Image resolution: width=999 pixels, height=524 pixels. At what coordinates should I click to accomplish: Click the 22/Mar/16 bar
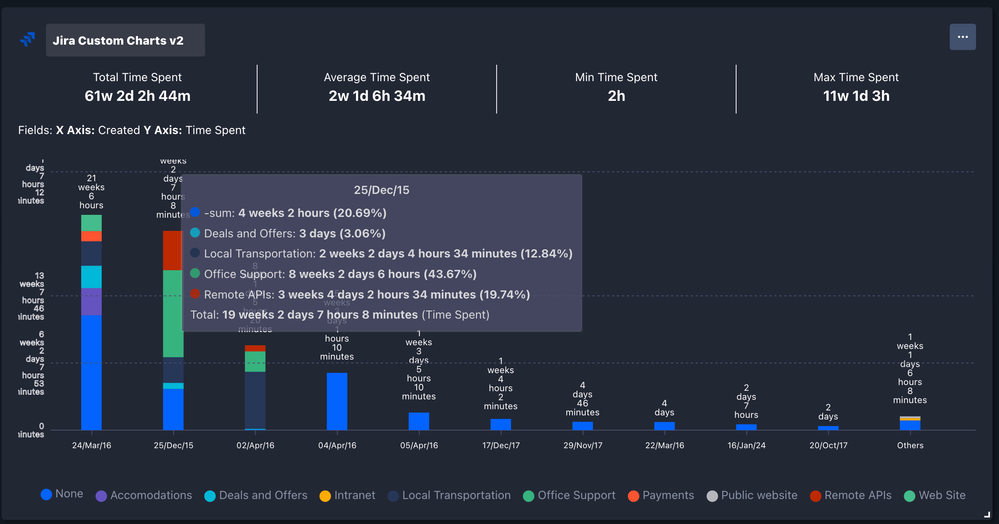coord(665,426)
